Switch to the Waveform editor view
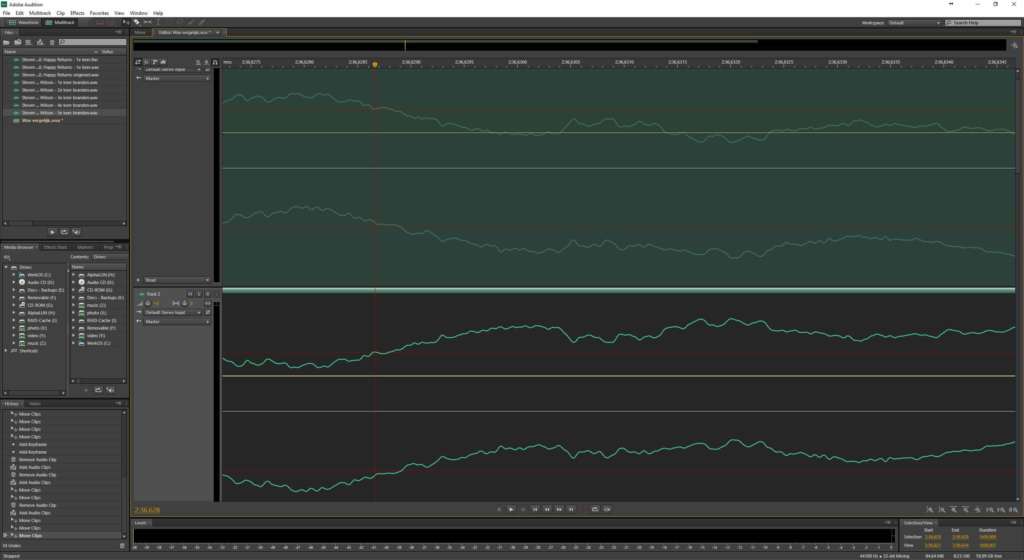Screen dimensions: 1024x560 (x=23, y=22)
